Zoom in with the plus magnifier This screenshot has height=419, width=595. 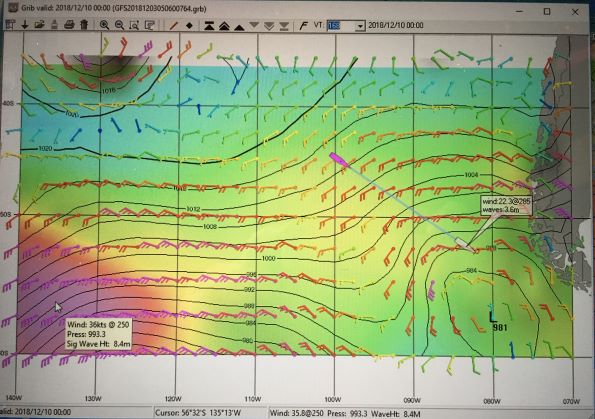pos(104,25)
